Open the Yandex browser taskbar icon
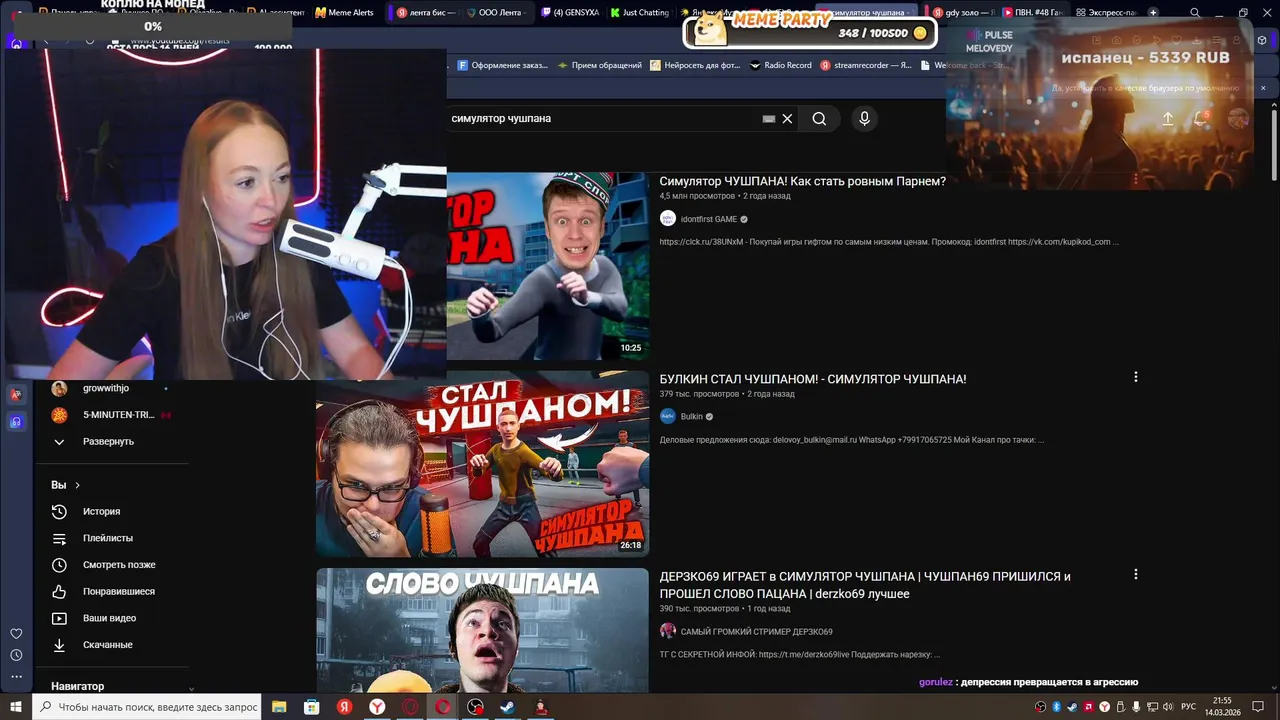Screen dimensions: 1280x720 point(377,707)
